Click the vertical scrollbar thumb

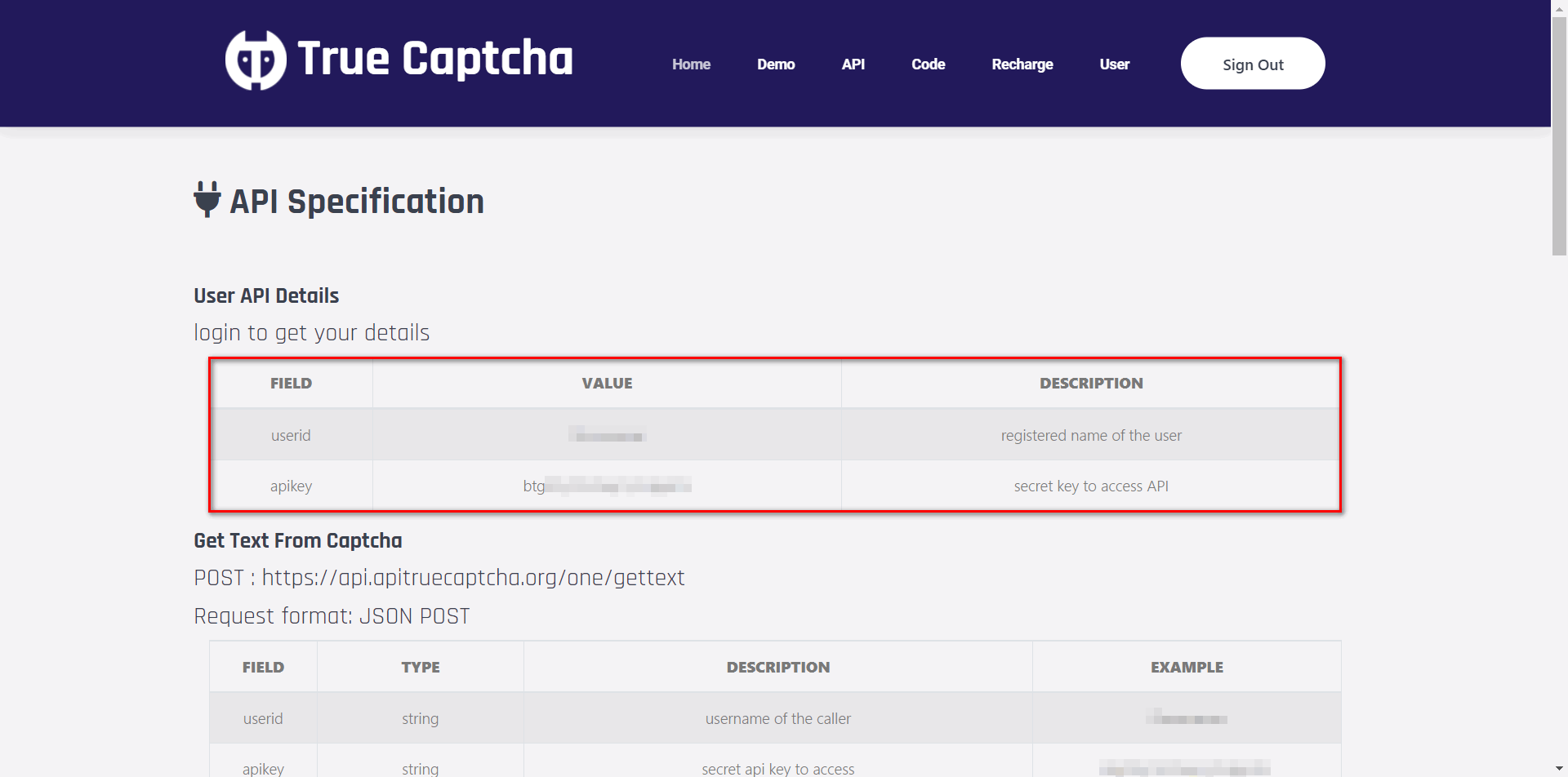point(1559,135)
